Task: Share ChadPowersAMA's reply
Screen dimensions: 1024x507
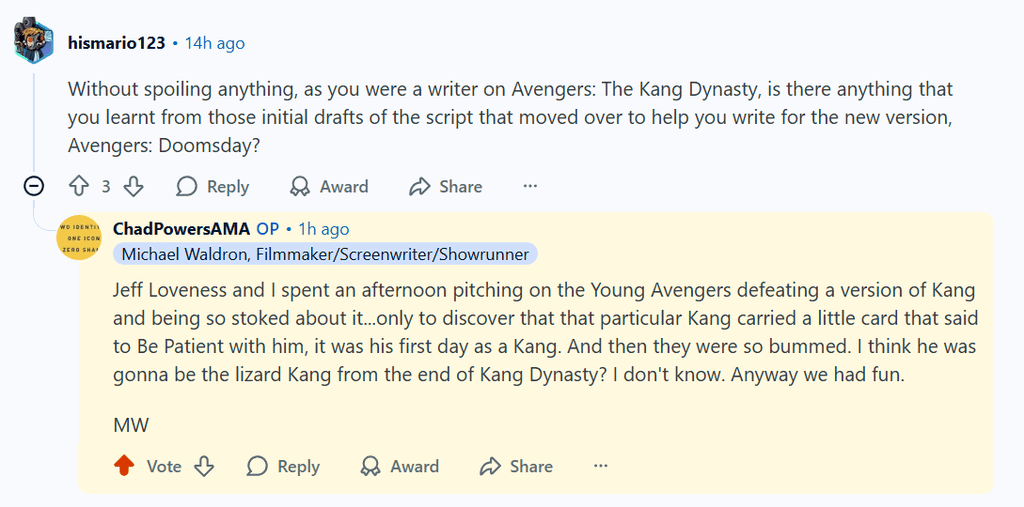Action: point(516,466)
